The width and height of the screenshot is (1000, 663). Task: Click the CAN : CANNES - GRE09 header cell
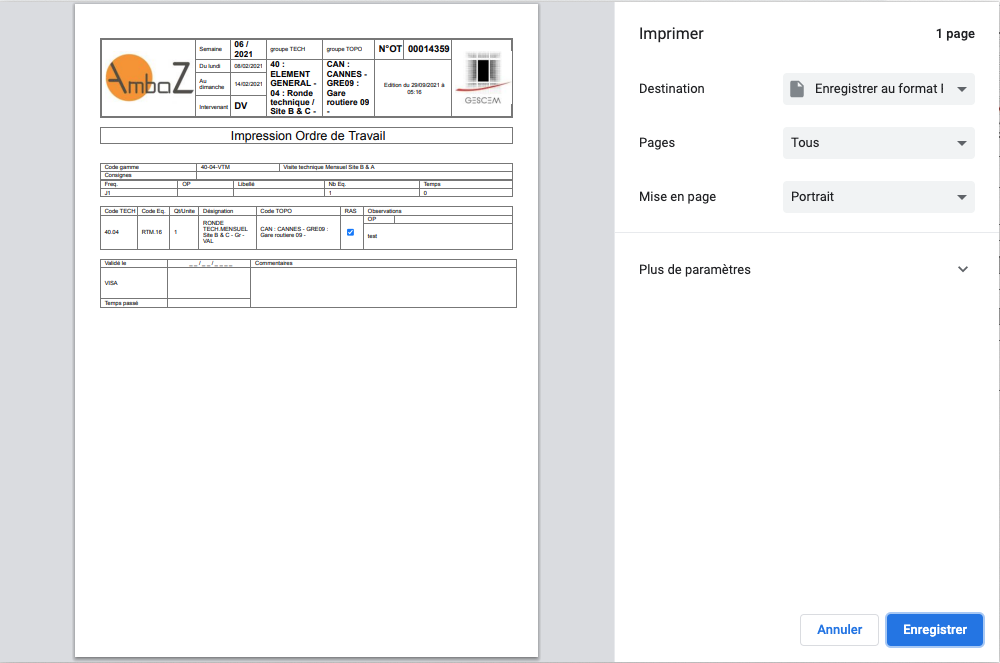tap(348, 88)
